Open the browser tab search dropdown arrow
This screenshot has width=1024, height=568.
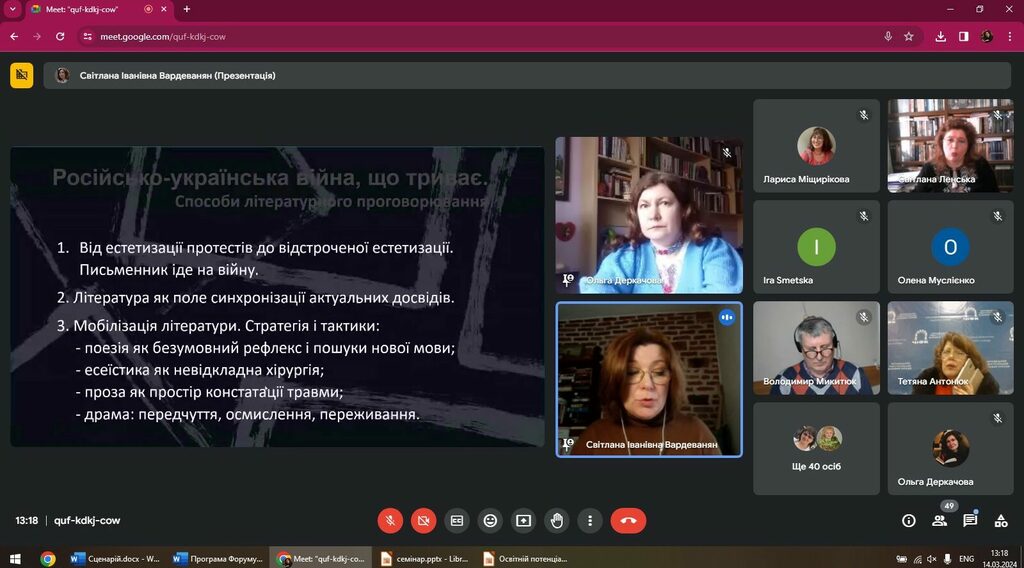click(12, 9)
